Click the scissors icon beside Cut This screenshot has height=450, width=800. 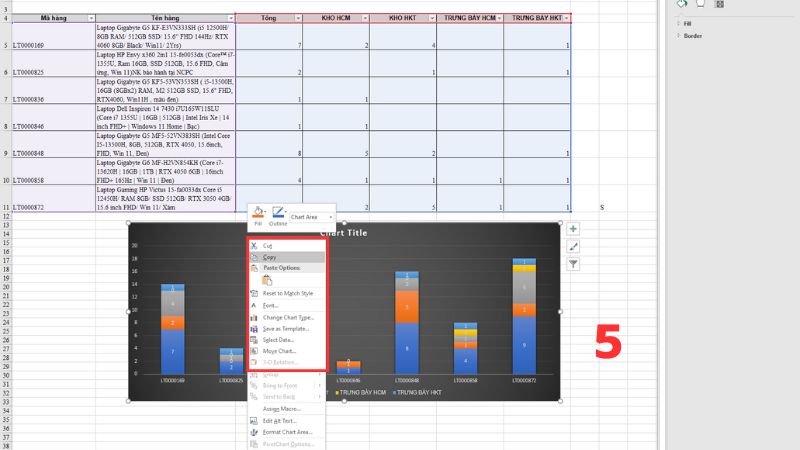[x=254, y=246]
